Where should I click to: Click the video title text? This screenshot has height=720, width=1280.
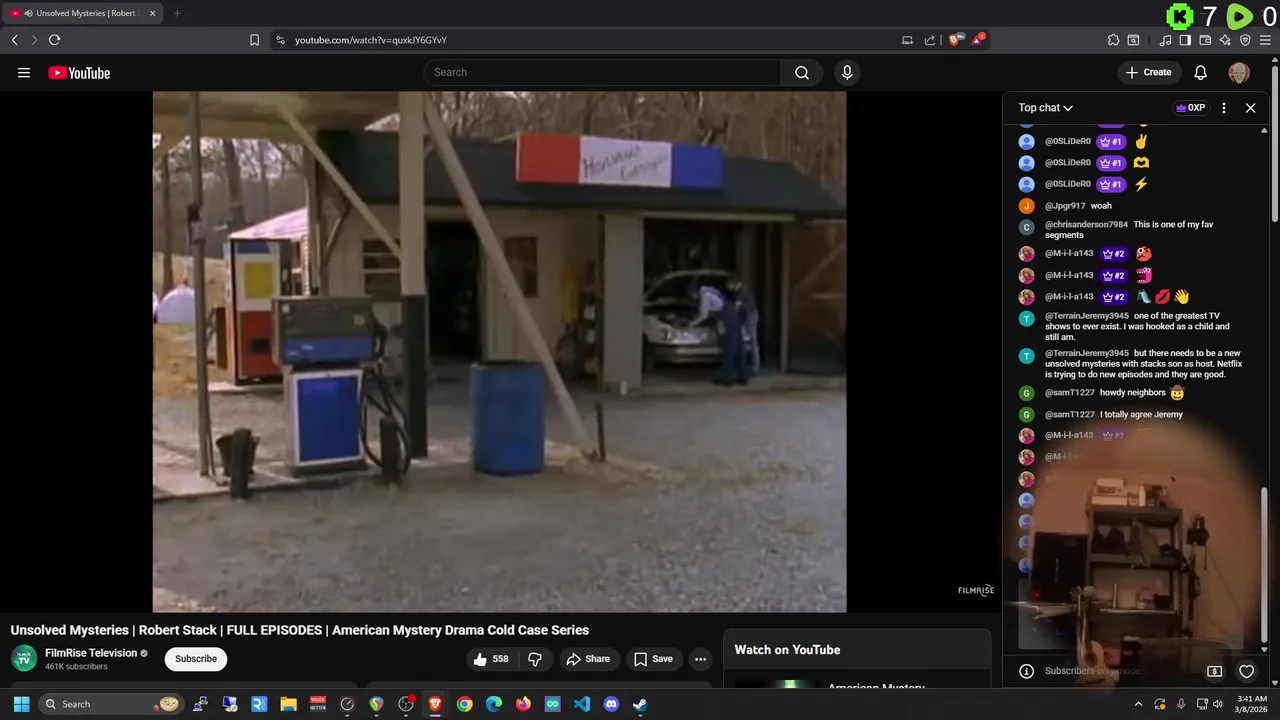point(300,630)
